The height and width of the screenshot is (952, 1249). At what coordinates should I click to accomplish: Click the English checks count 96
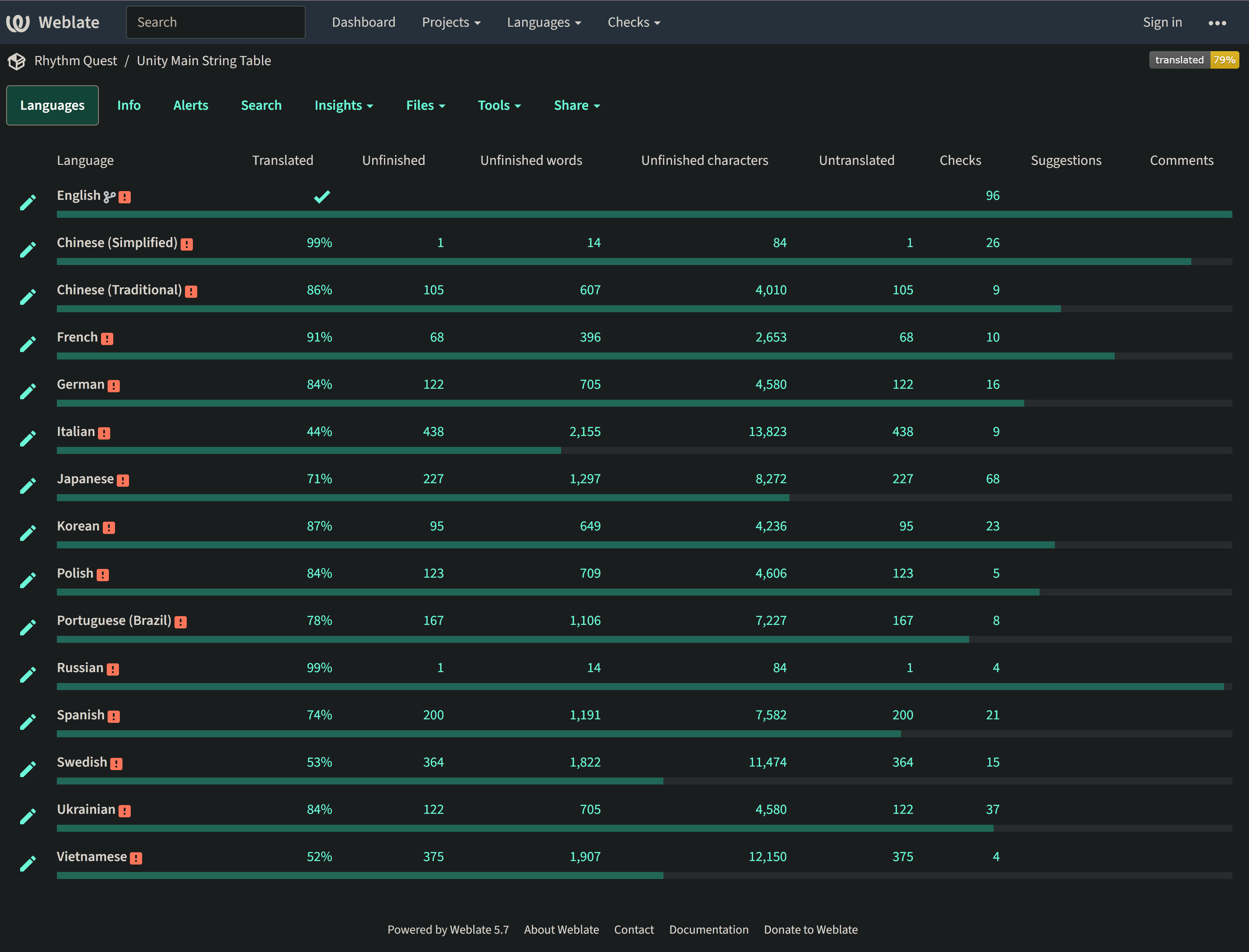pos(992,195)
